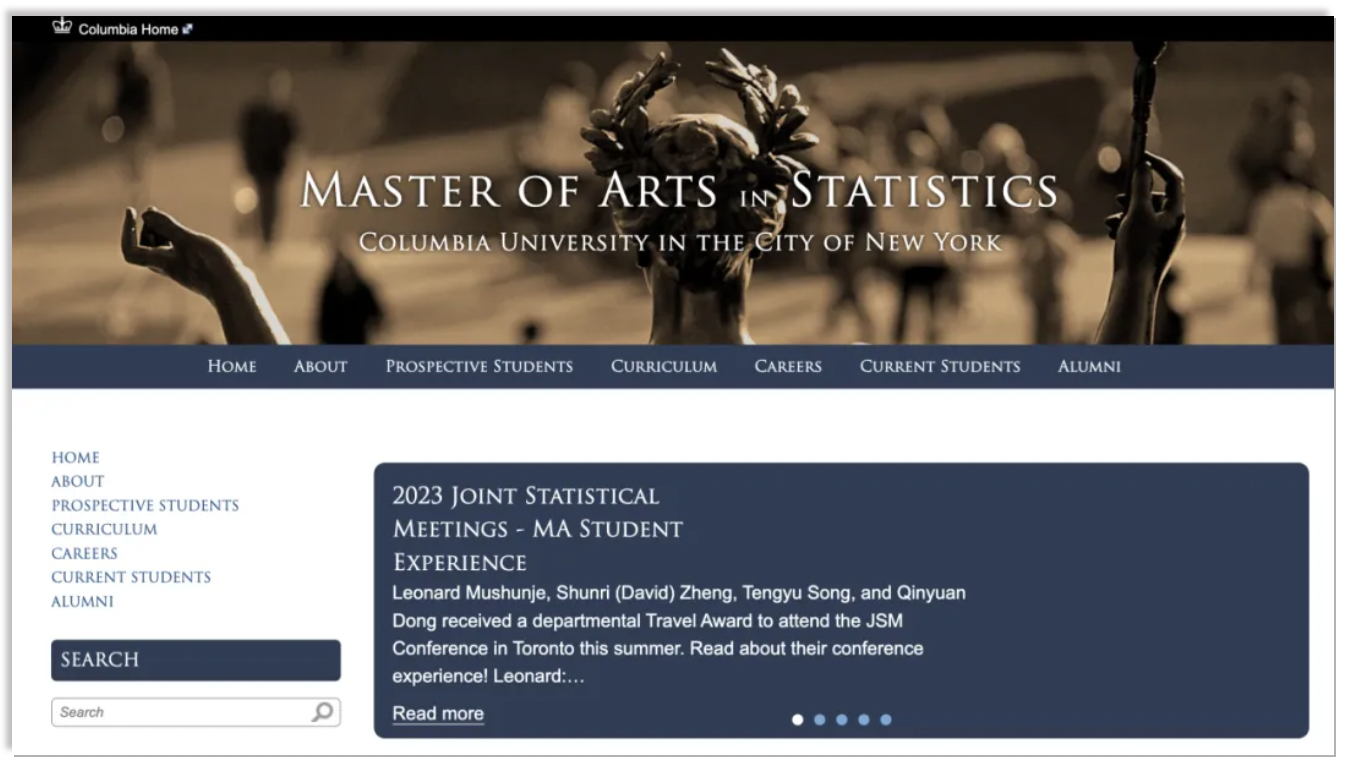This screenshot has width=1350, height=766.
Task: Select the fifth carousel slide dot
Action: (886, 719)
